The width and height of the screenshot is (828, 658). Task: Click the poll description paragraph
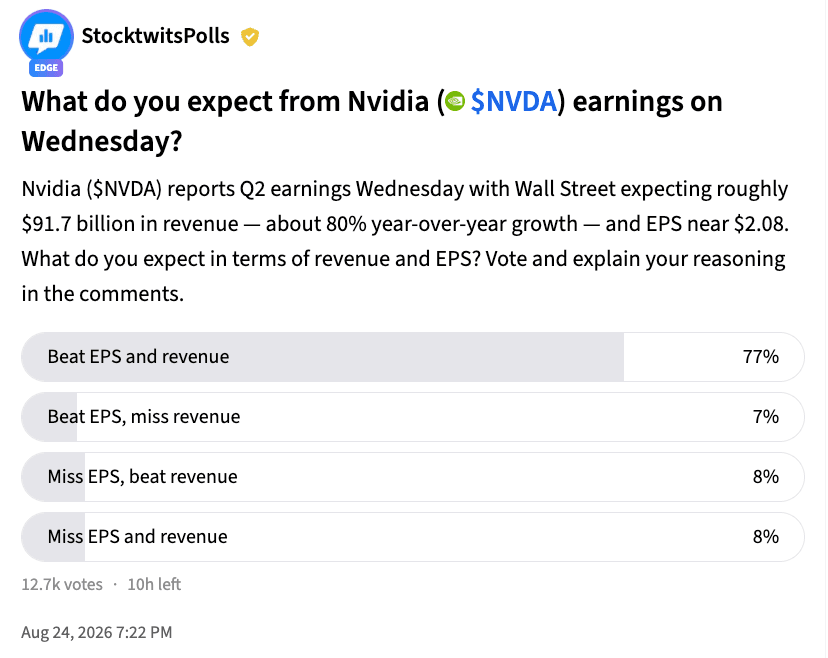[405, 241]
